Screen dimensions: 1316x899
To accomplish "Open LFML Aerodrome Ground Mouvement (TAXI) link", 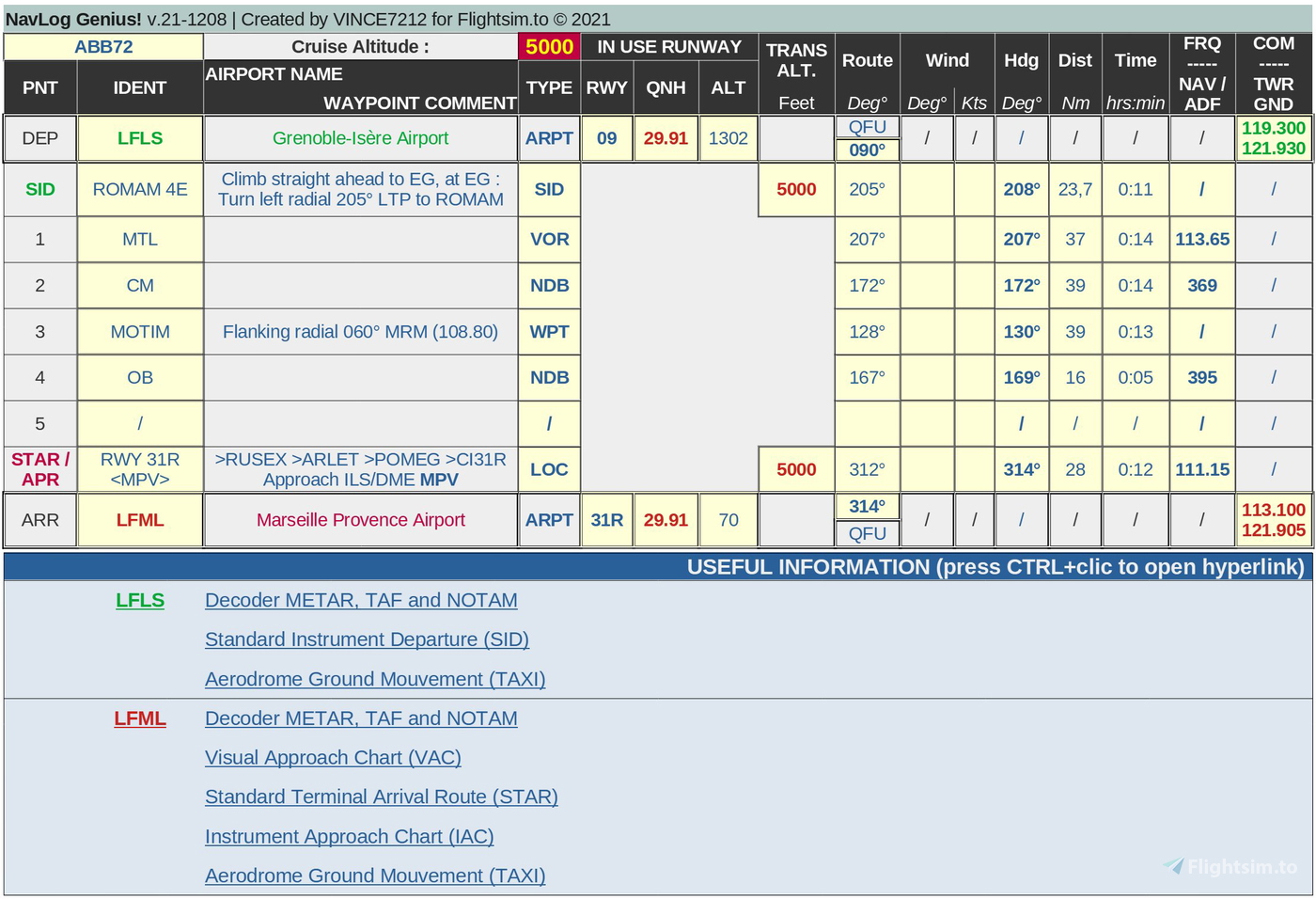I will (x=375, y=876).
